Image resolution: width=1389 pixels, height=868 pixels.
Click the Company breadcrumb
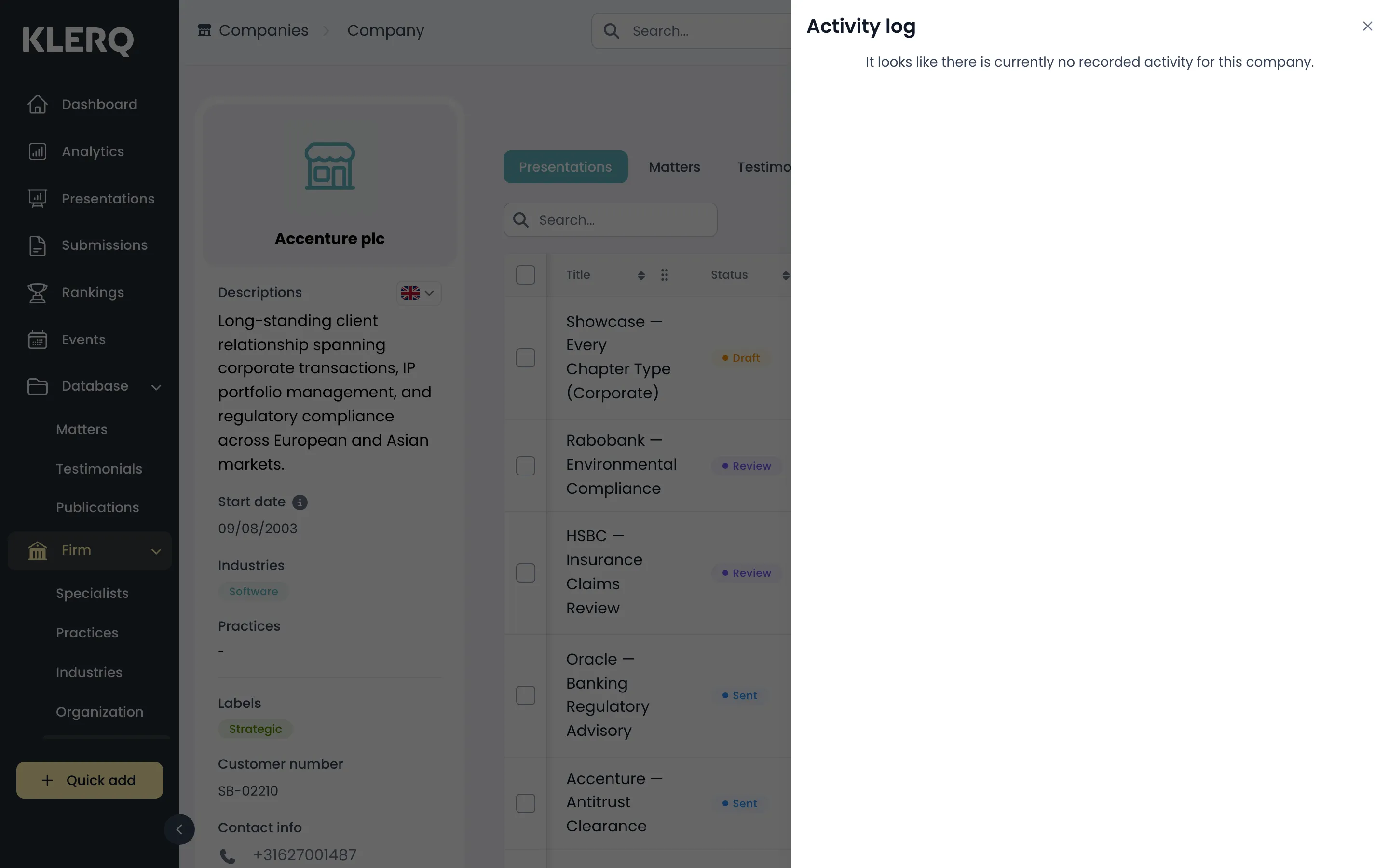(x=386, y=30)
